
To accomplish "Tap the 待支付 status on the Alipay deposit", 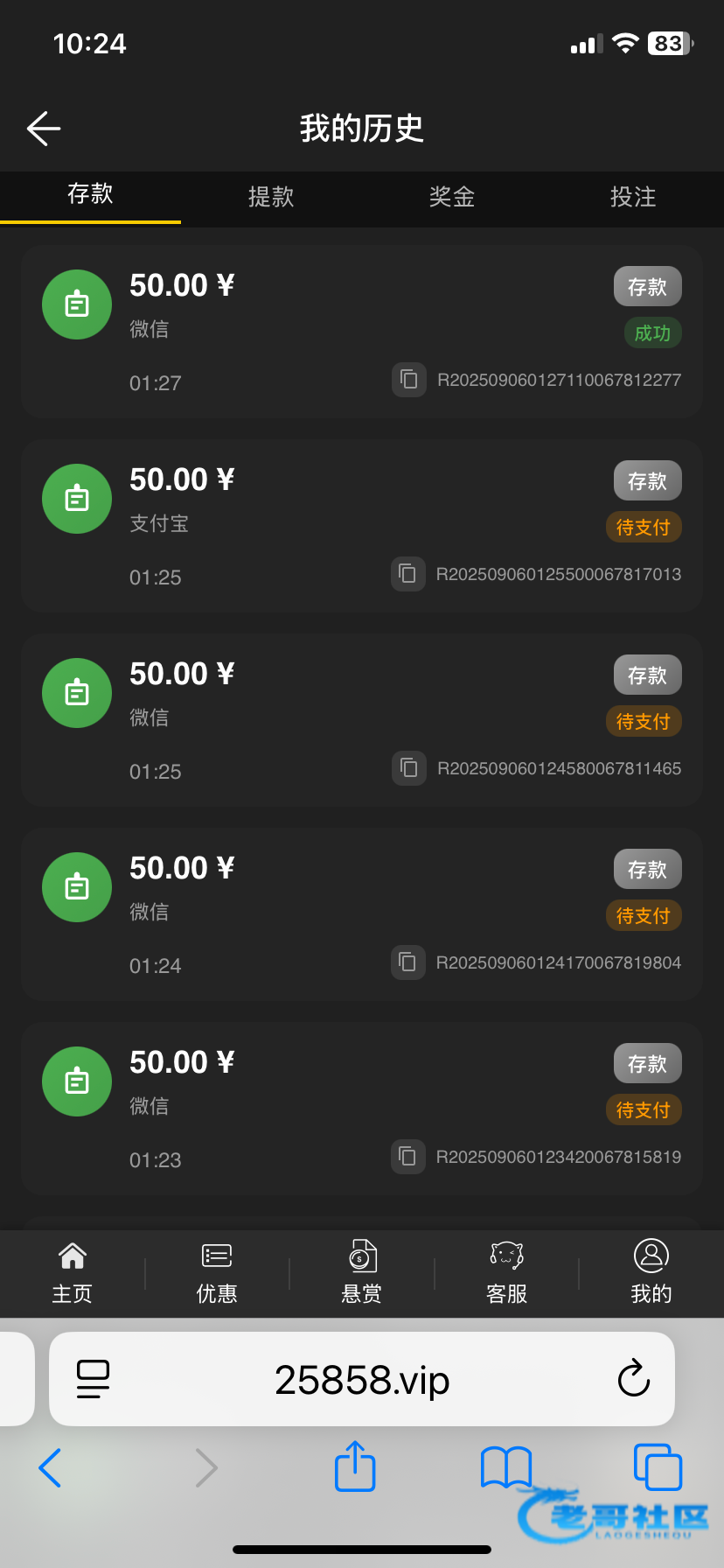I will [x=643, y=527].
